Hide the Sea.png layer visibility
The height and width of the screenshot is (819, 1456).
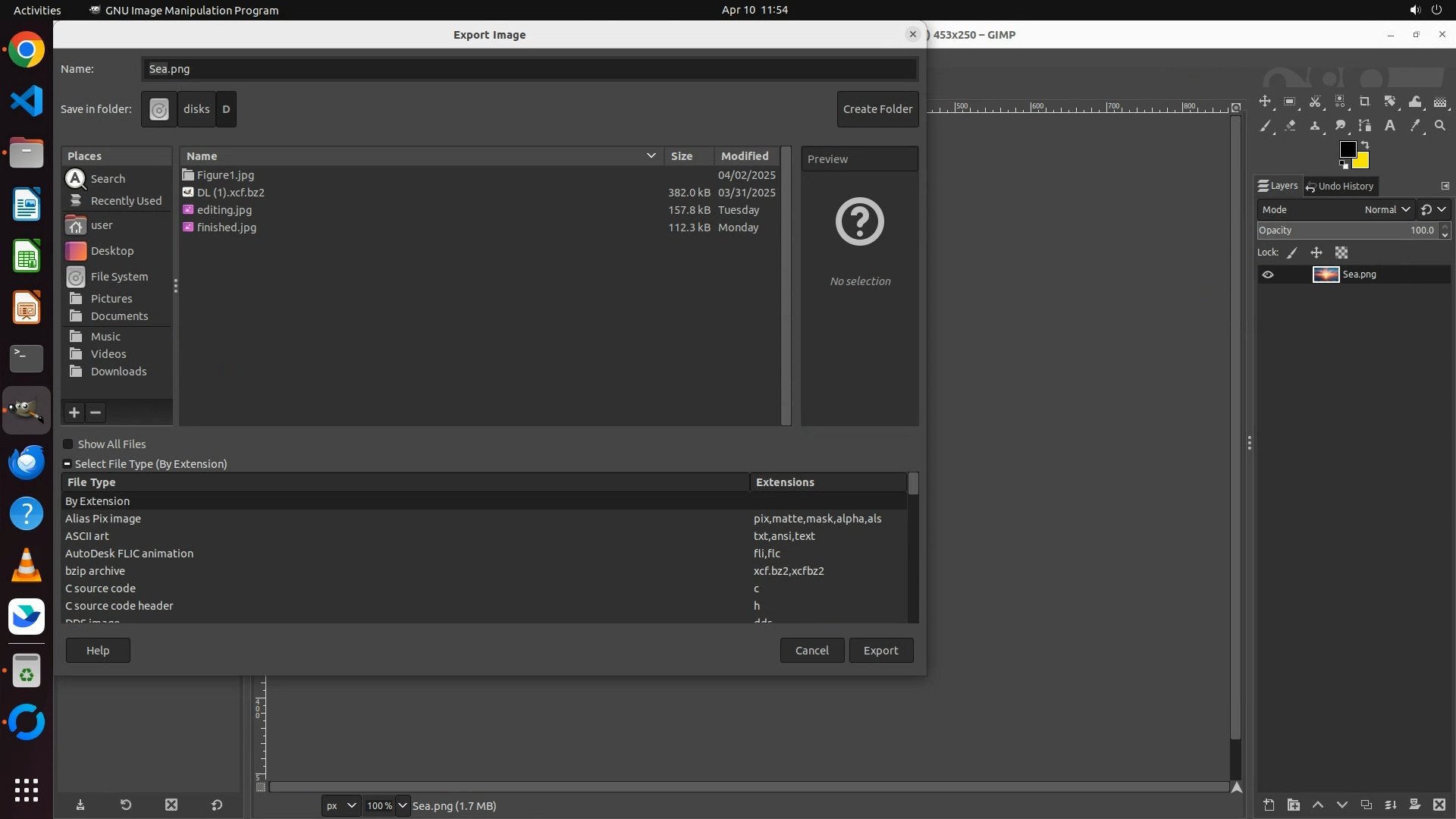[1268, 275]
